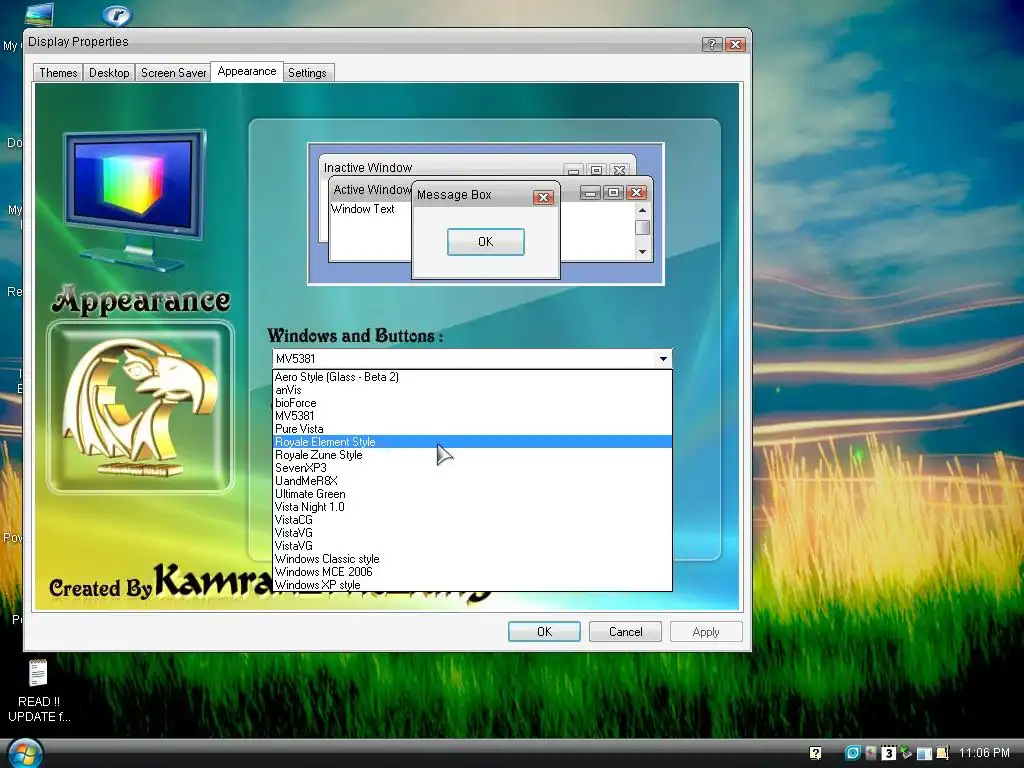Click the Message Box preview close icon
The width and height of the screenshot is (1024, 768).
(x=543, y=197)
